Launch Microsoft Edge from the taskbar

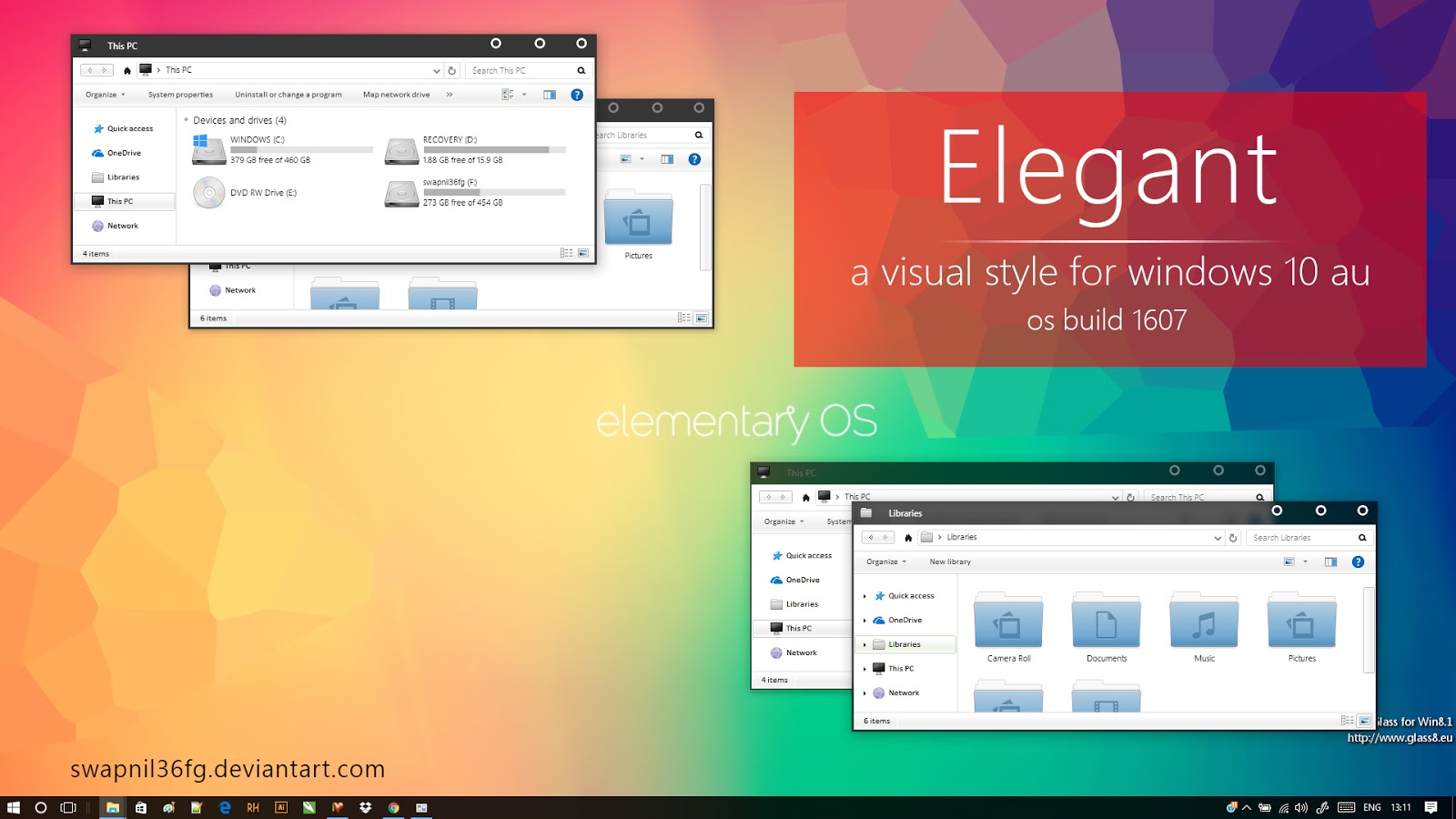(x=225, y=807)
